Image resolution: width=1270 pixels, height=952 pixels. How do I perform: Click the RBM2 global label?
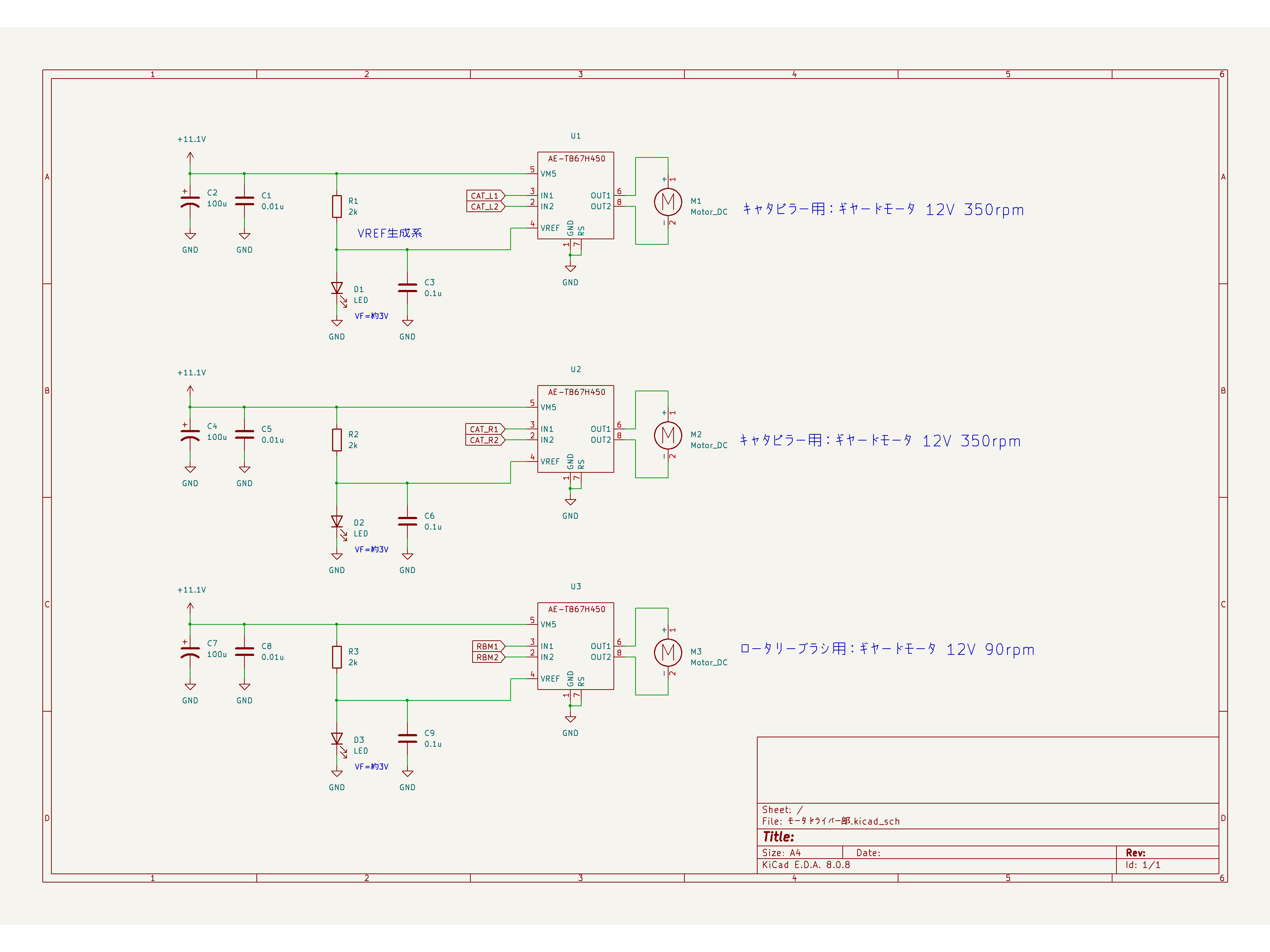click(x=487, y=658)
